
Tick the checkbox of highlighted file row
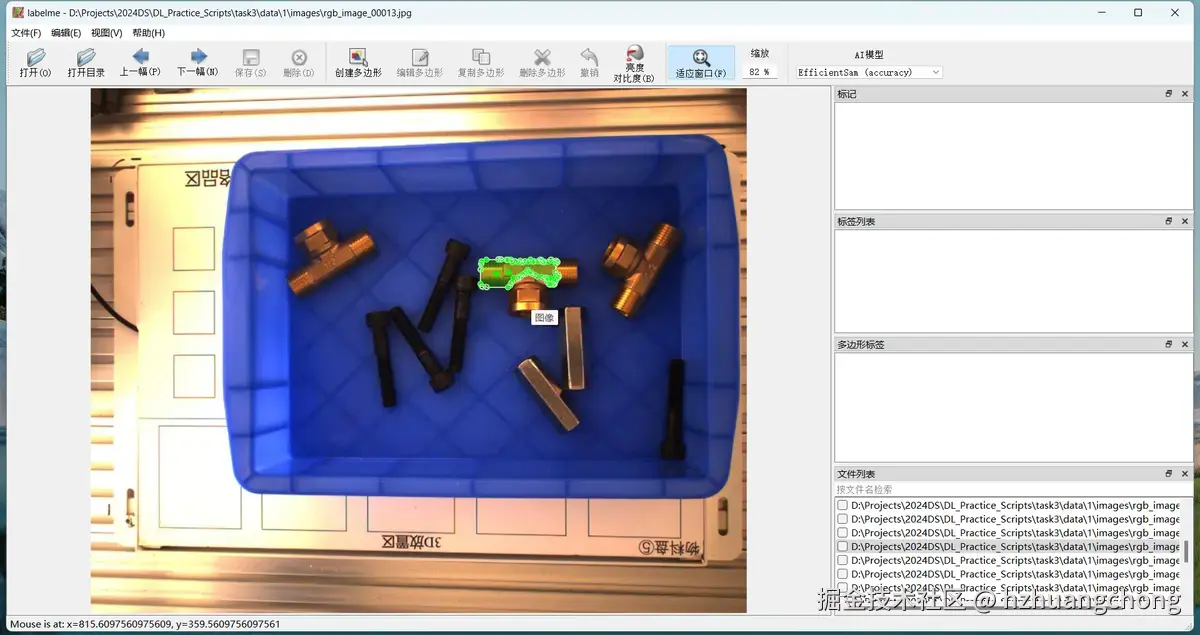coord(842,547)
